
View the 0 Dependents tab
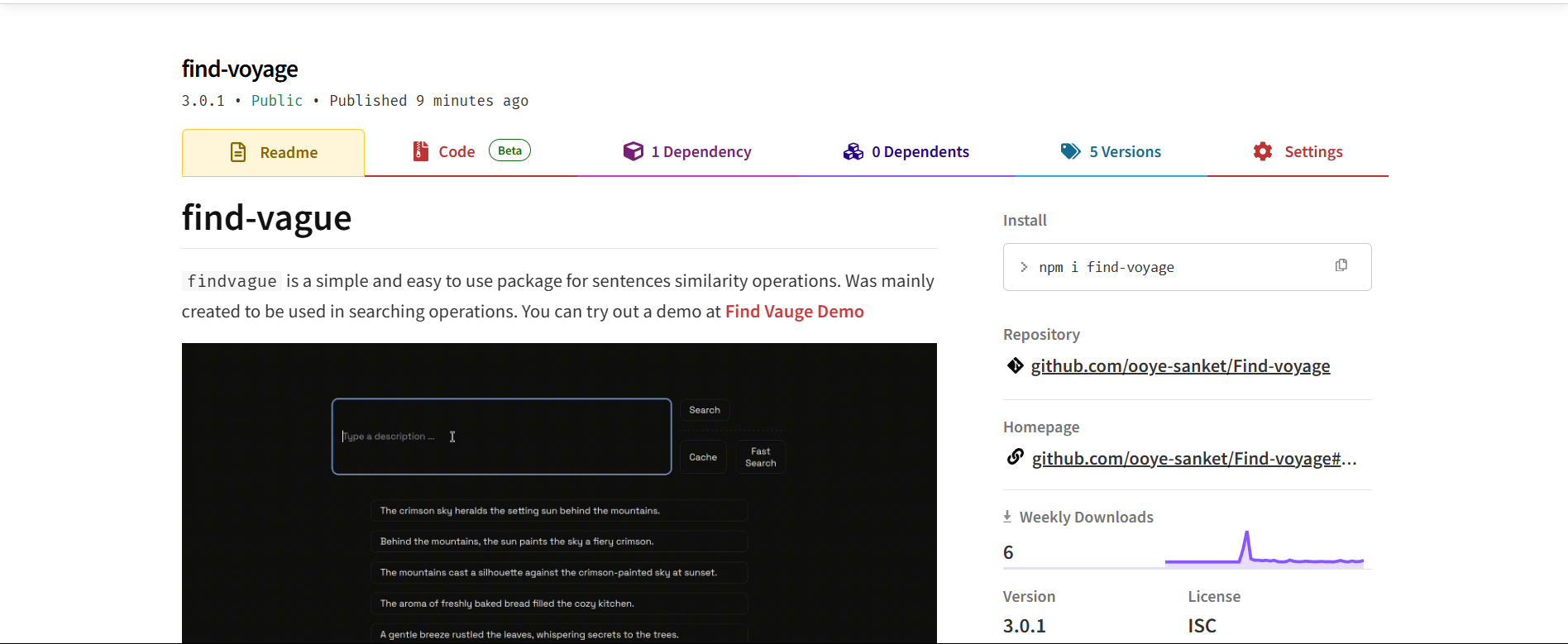906,152
